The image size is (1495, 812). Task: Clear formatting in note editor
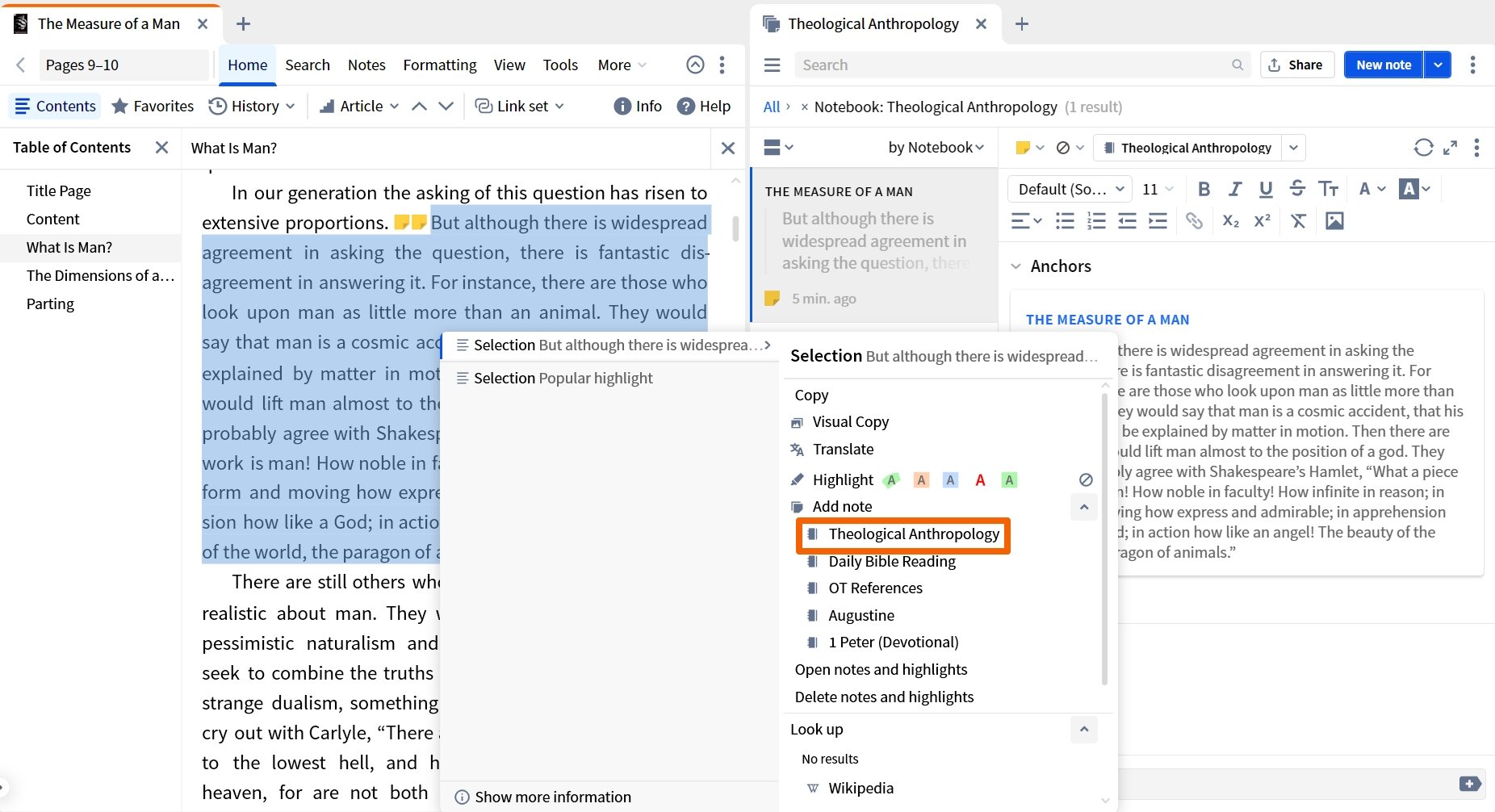[x=1298, y=221]
